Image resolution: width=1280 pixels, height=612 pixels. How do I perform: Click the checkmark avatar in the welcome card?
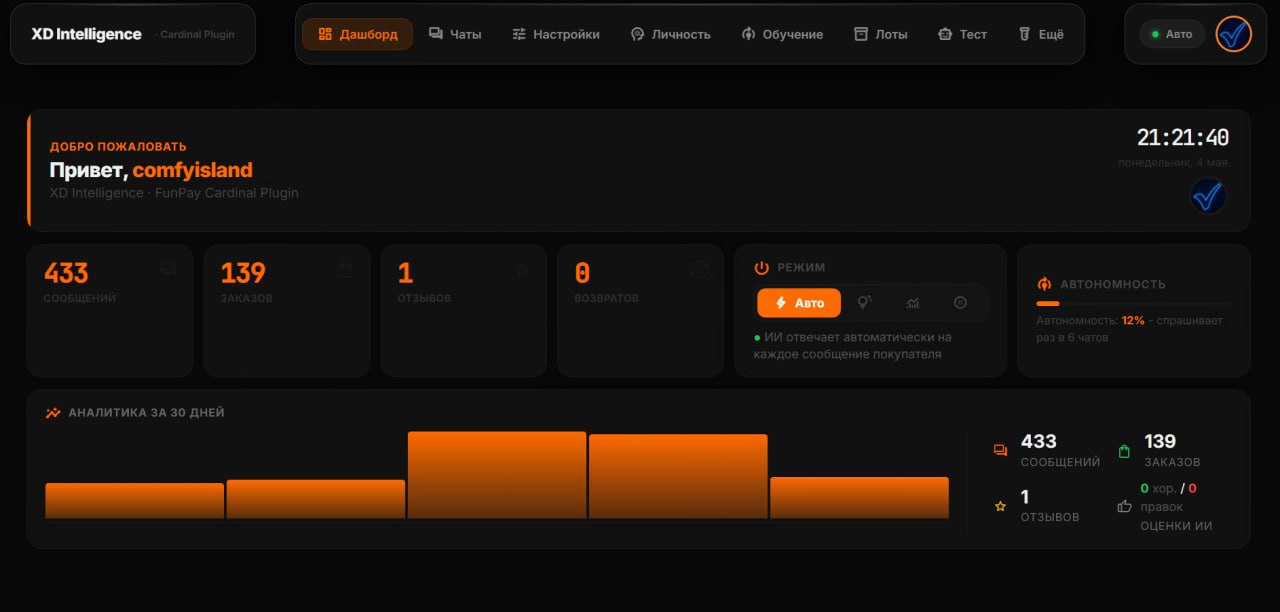click(x=1208, y=196)
